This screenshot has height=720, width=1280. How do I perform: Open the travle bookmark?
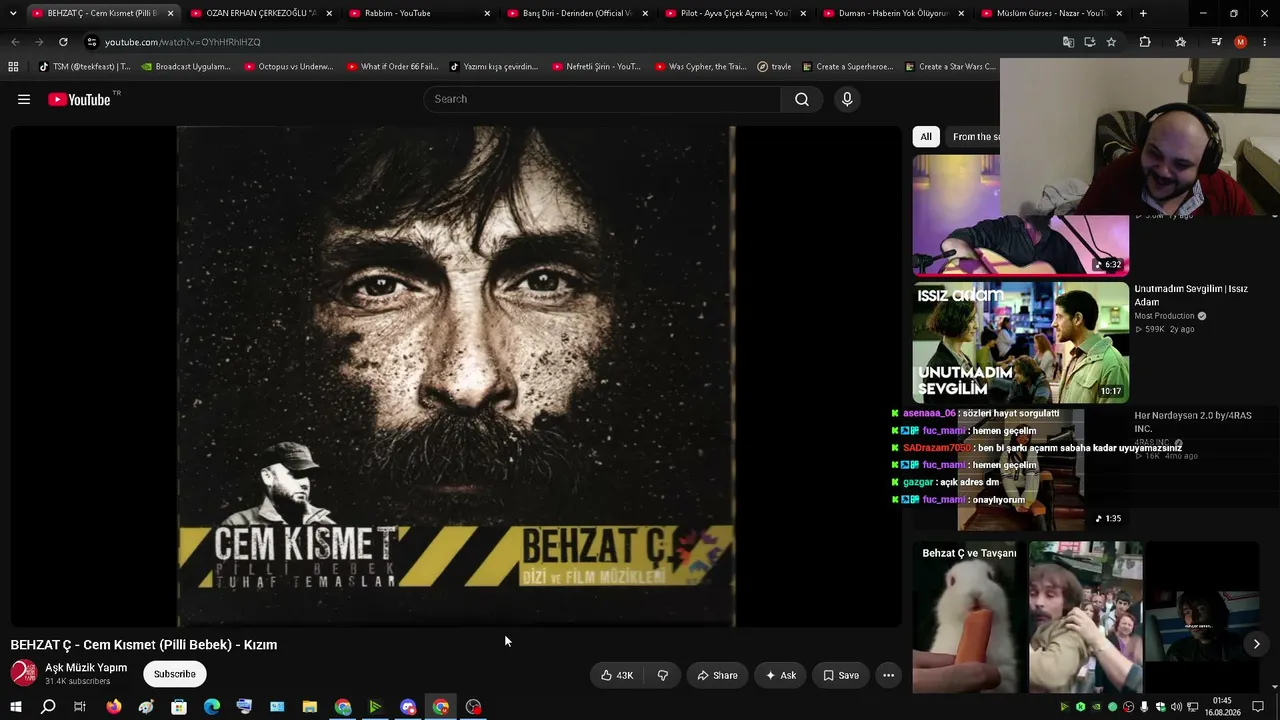click(774, 67)
